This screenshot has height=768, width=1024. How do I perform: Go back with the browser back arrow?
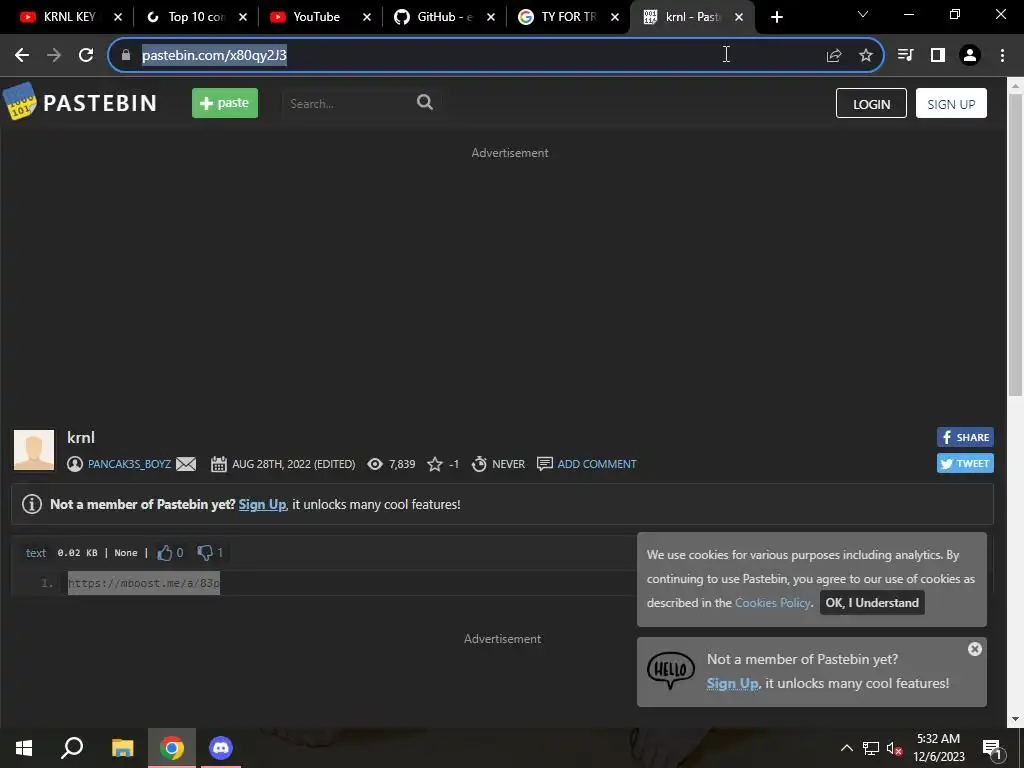(22, 55)
